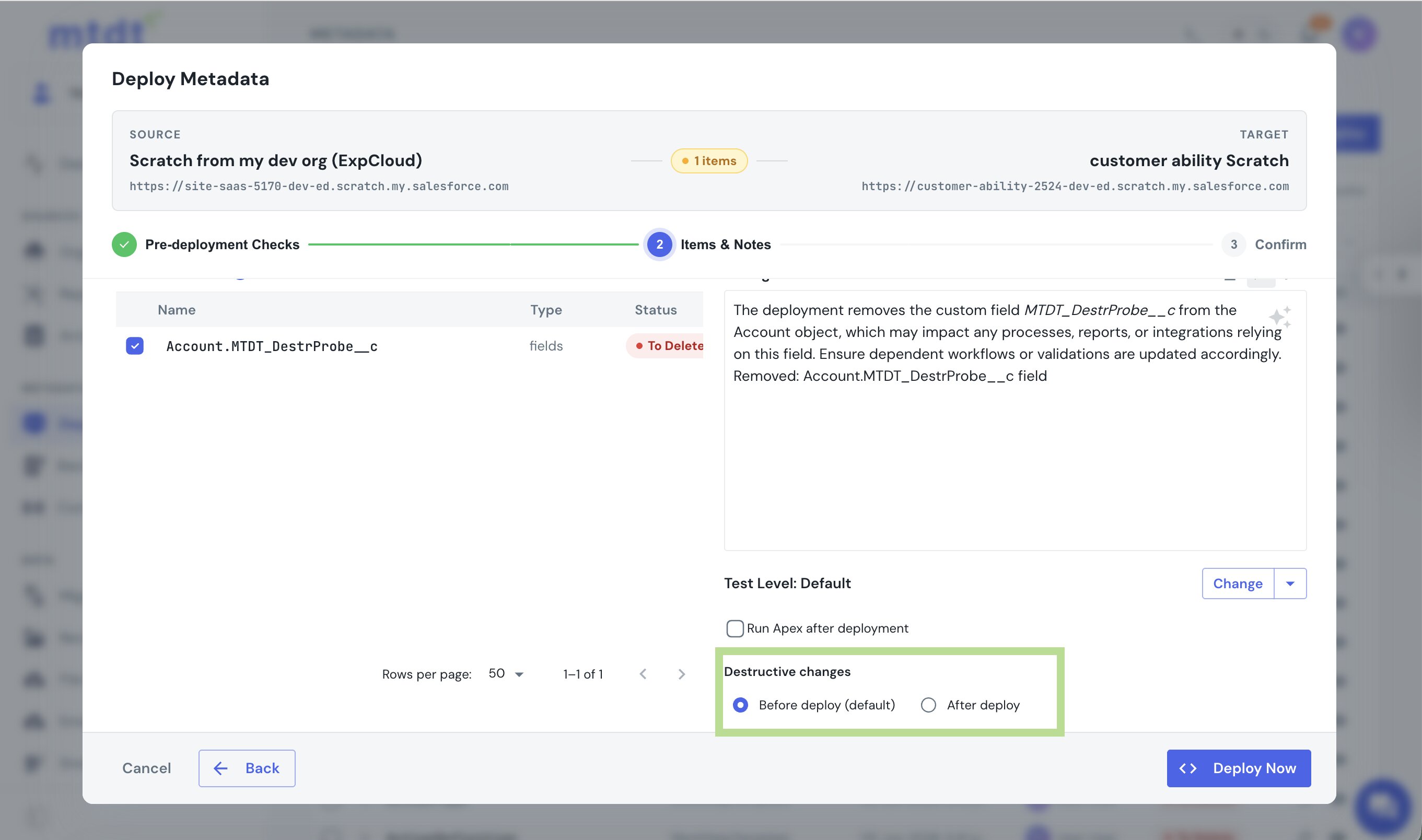Image resolution: width=1422 pixels, height=840 pixels.
Task: Click the 1–1 of 1 pagination text
Action: pyautogui.click(x=582, y=673)
